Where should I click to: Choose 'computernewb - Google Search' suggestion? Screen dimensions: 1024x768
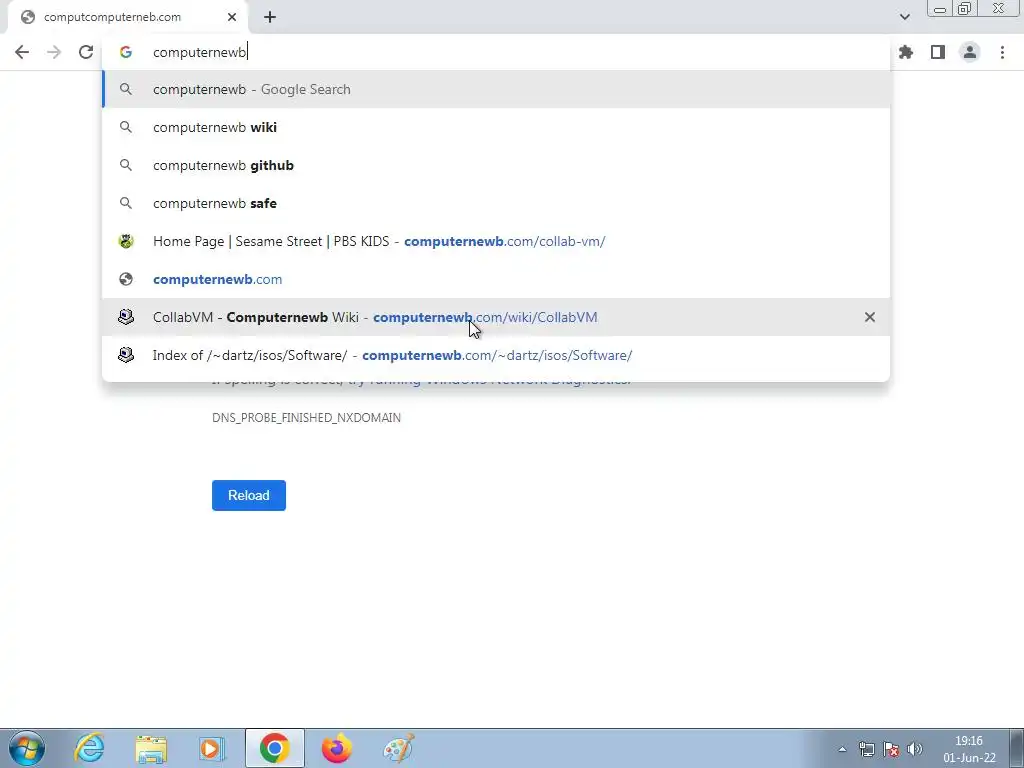pyautogui.click(x=496, y=89)
